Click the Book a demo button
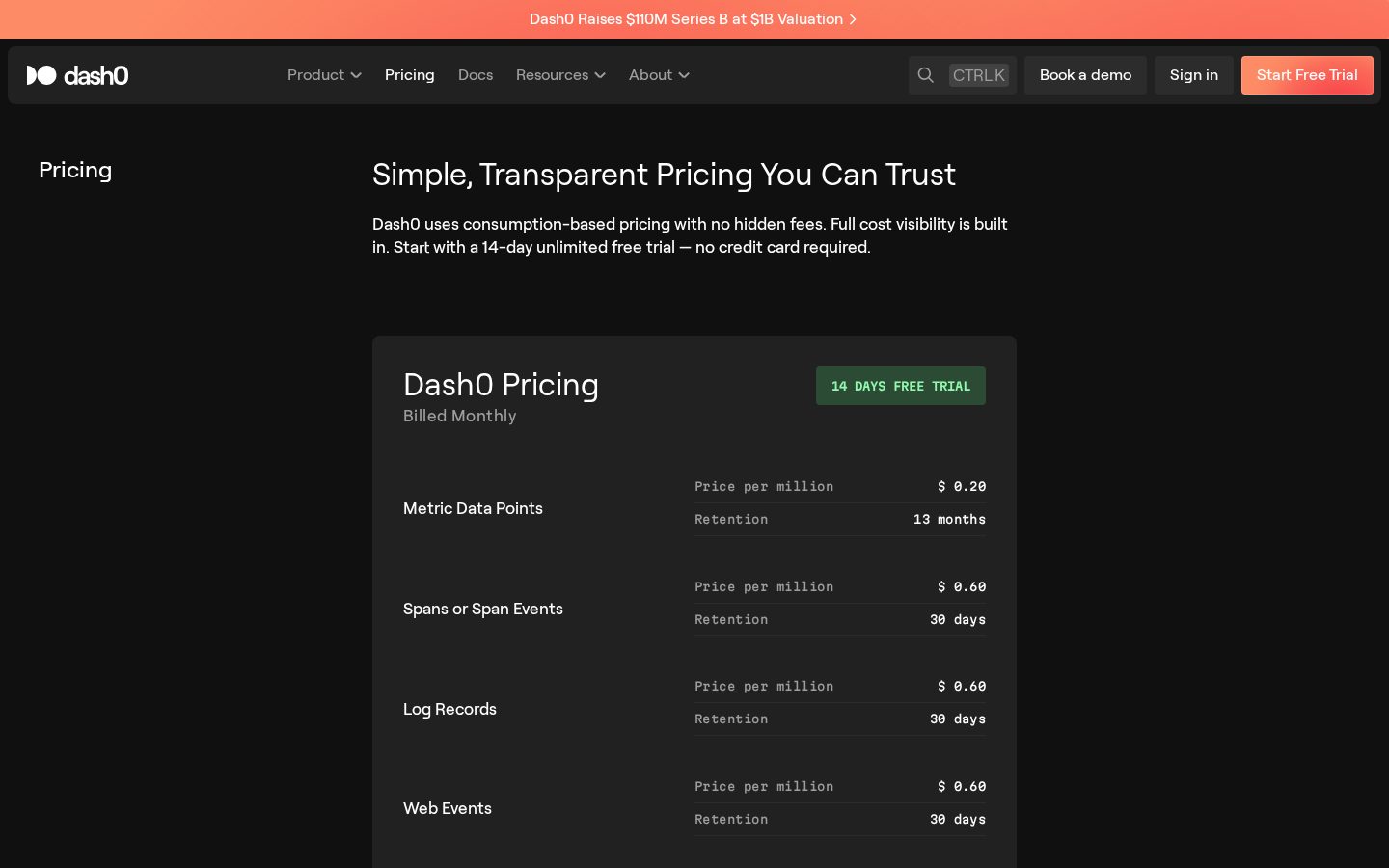This screenshot has height=868, width=1389. tap(1085, 75)
